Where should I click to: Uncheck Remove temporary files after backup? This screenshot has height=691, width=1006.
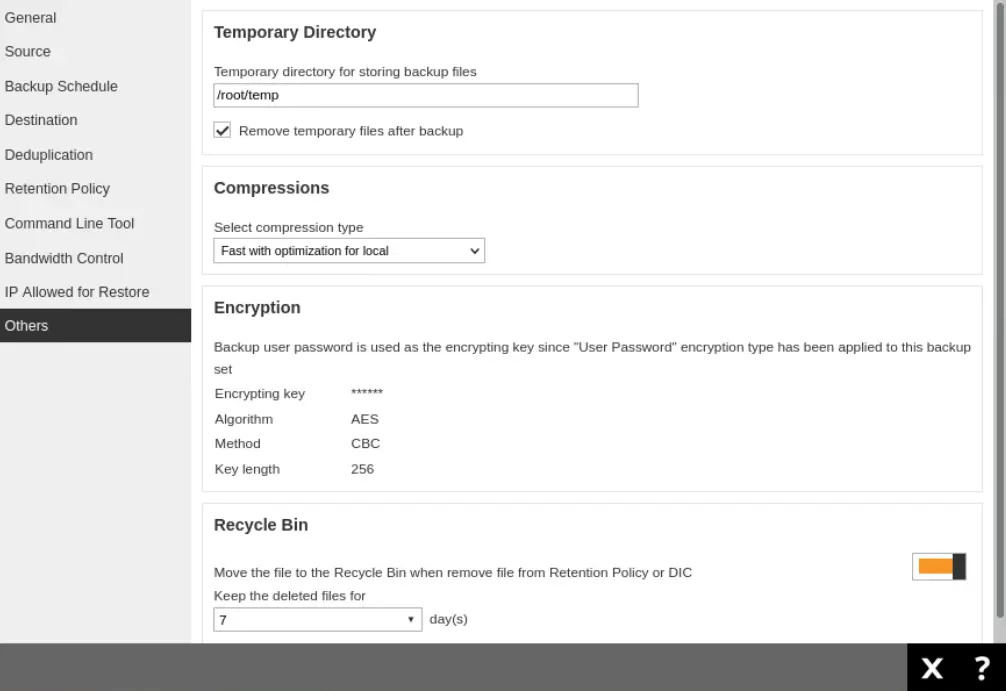(223, 131)
